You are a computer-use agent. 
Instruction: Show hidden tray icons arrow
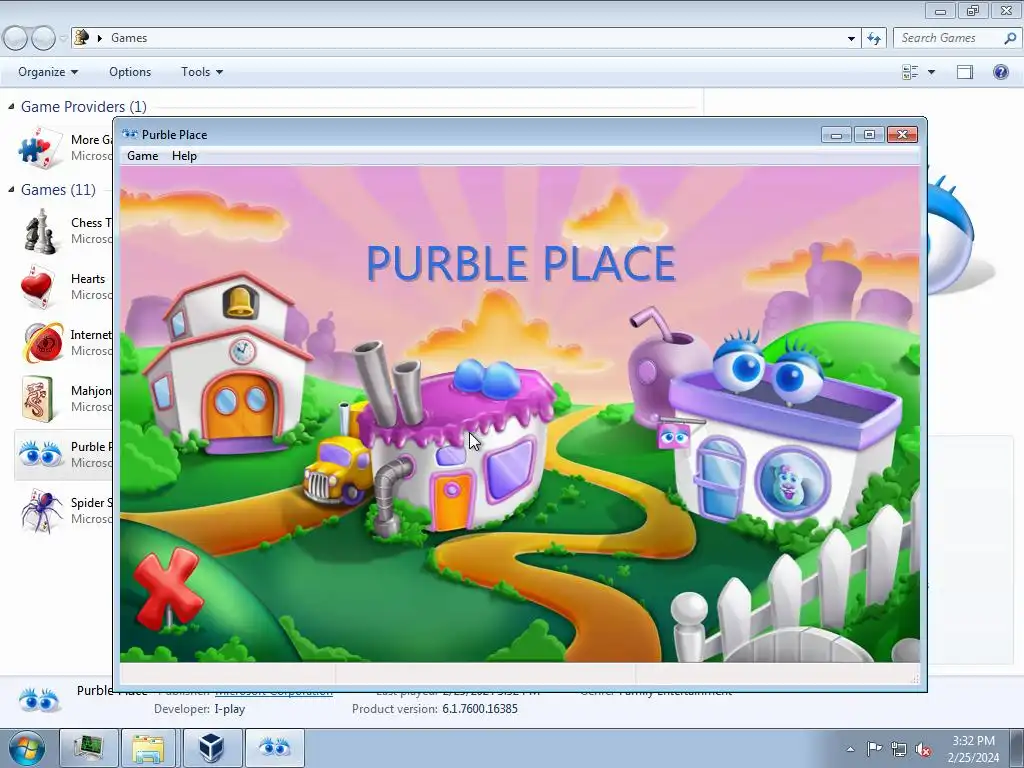click(x=850, y=749)
